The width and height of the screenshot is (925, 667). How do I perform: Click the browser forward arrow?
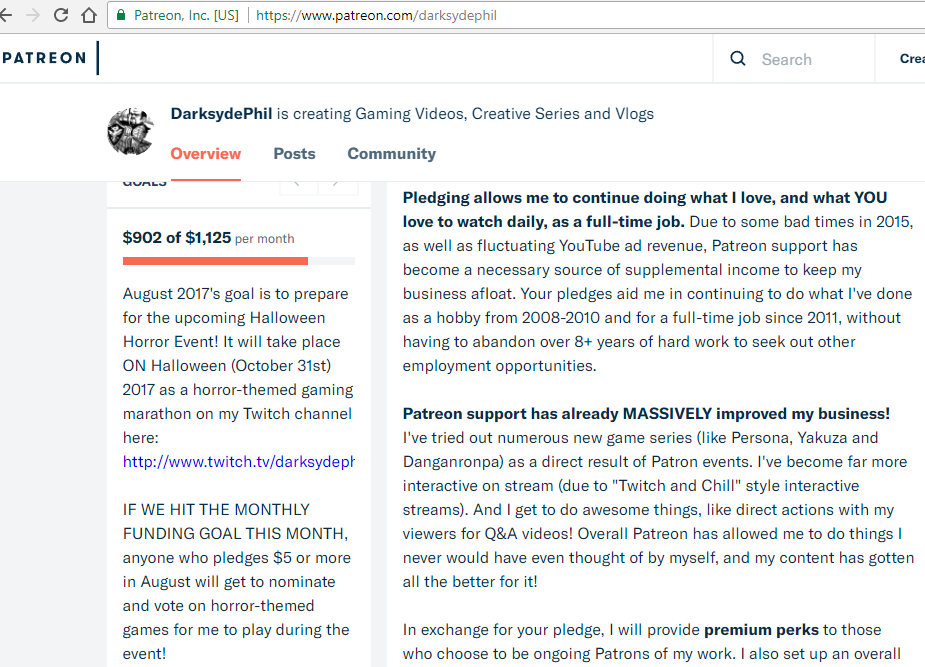[33, 15]
